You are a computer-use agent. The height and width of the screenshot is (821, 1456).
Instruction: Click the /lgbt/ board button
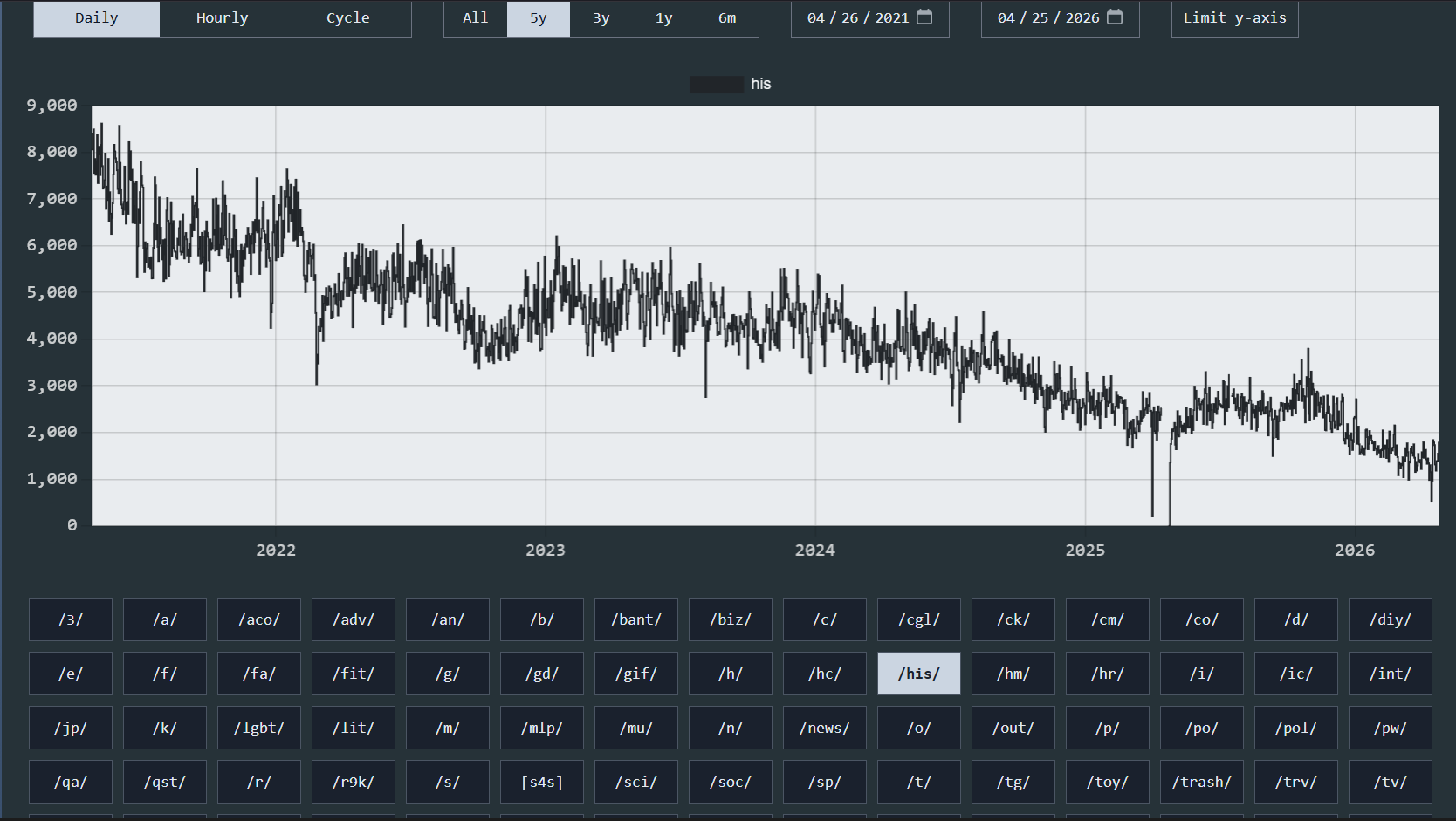pos(259,728)
